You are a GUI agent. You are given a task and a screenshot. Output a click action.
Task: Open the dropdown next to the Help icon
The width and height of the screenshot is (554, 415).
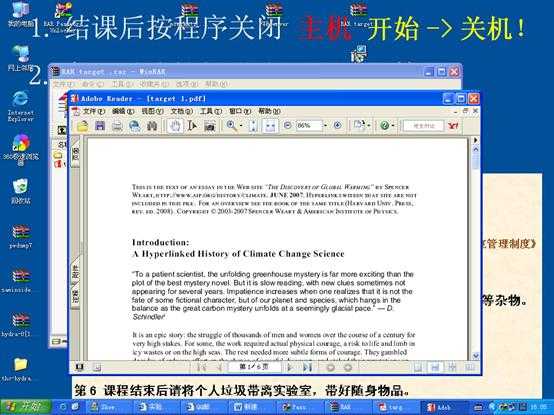tap(393, 126)
